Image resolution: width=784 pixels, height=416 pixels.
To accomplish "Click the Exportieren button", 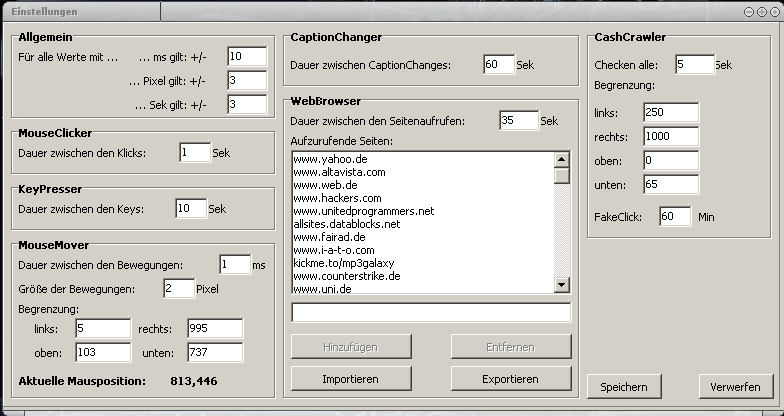I will pyautogui.click(x=510, y=378).
